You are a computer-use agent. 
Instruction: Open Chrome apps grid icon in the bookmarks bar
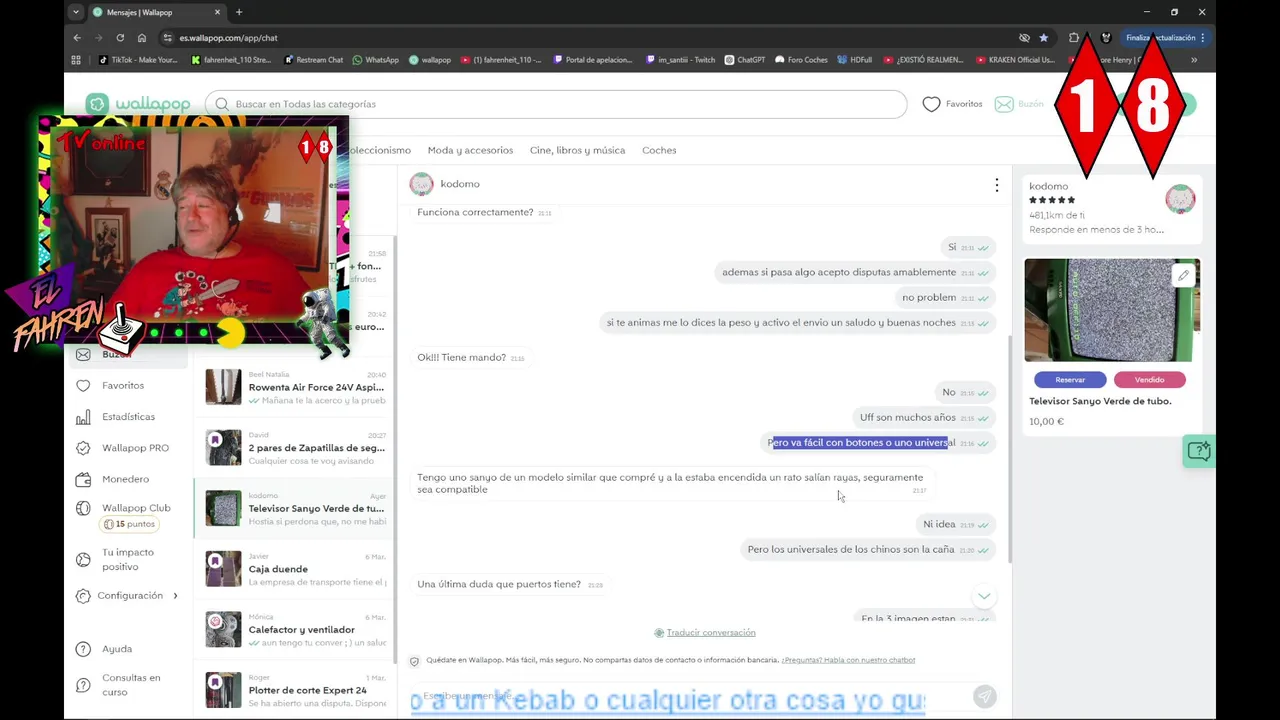[76, 60]
